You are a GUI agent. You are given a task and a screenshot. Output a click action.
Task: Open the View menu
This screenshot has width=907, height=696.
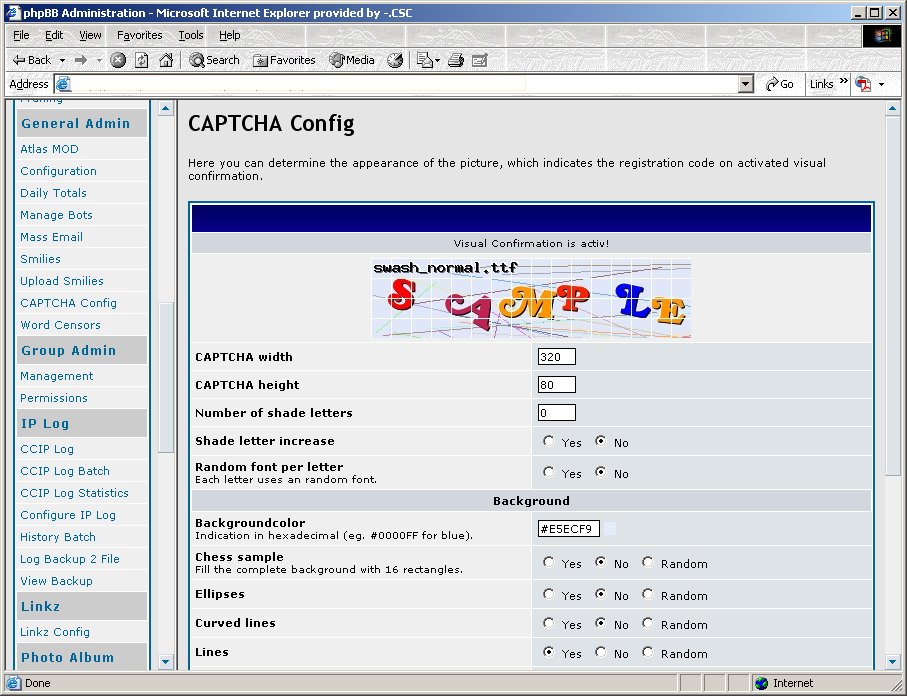pyautogui.click(x=90, y=35)
